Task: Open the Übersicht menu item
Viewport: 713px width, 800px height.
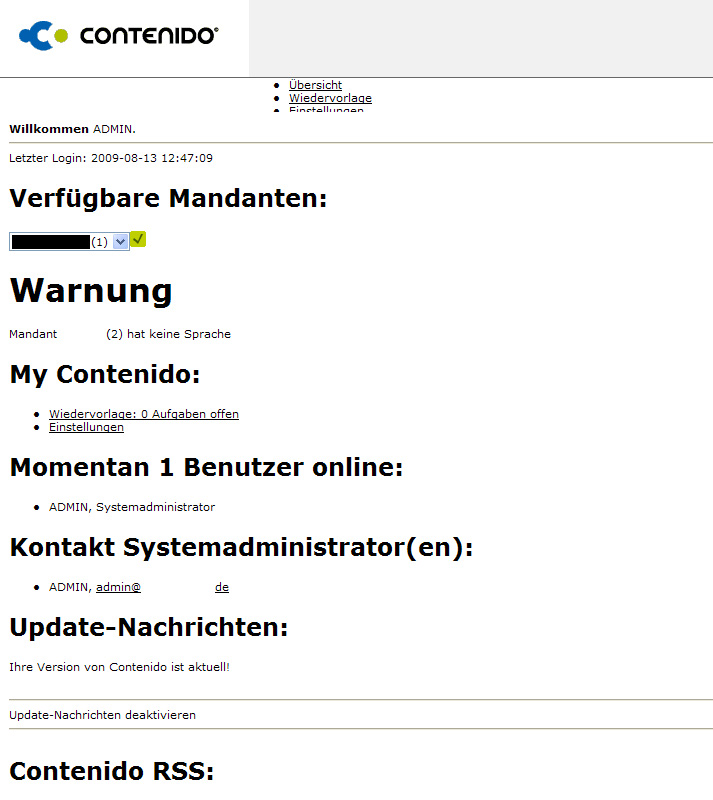Action: click(x=315, y=85)
